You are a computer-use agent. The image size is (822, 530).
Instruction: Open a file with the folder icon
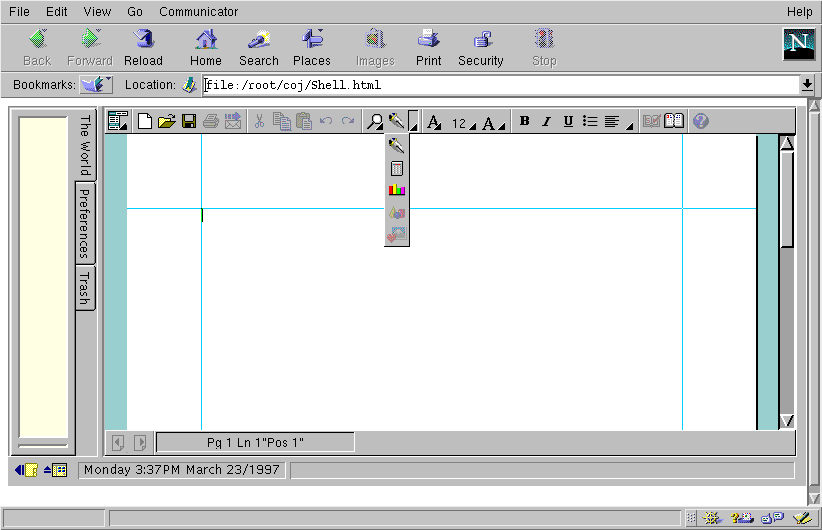coord(166,122)
